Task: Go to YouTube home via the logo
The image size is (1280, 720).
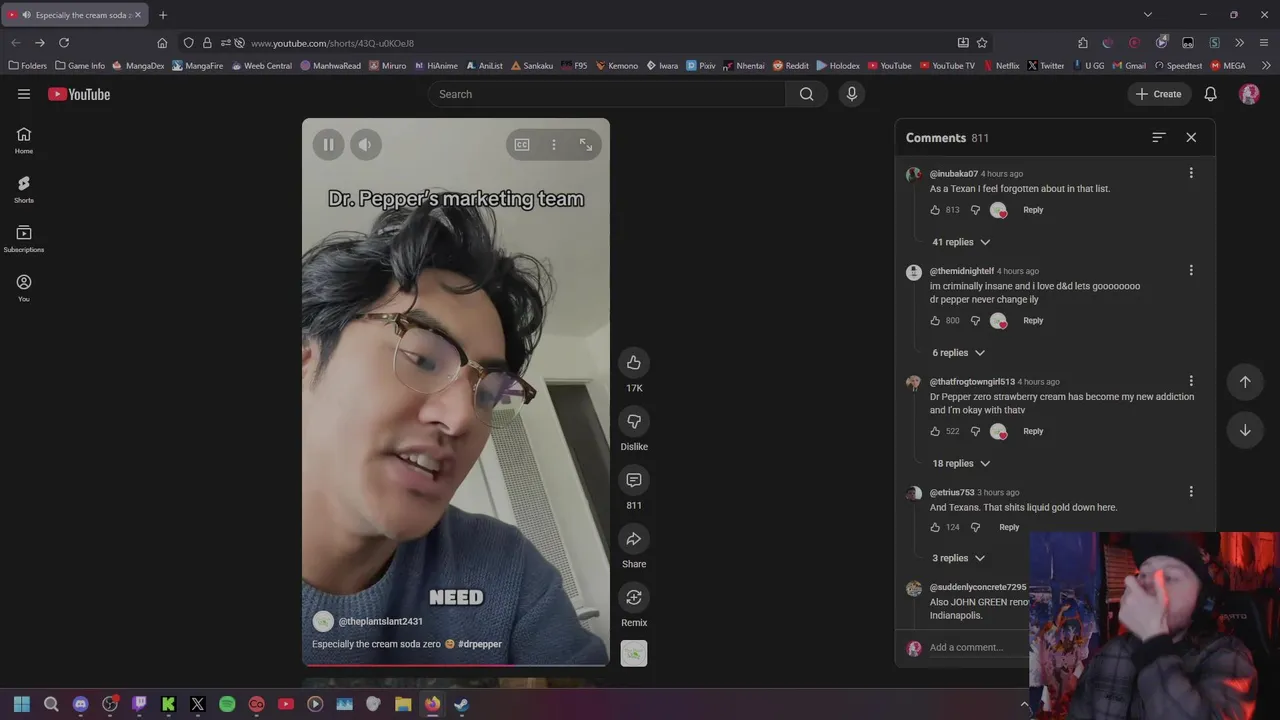Action: (x=79, y=94)
